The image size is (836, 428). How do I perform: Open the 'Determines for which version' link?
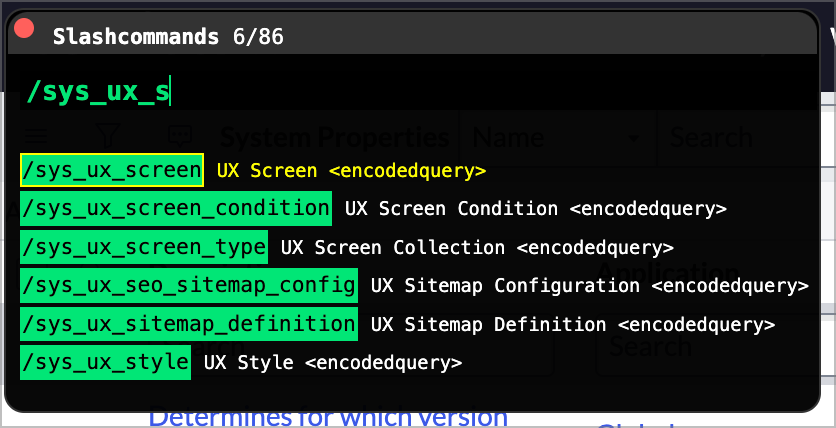tap(328, 417)
